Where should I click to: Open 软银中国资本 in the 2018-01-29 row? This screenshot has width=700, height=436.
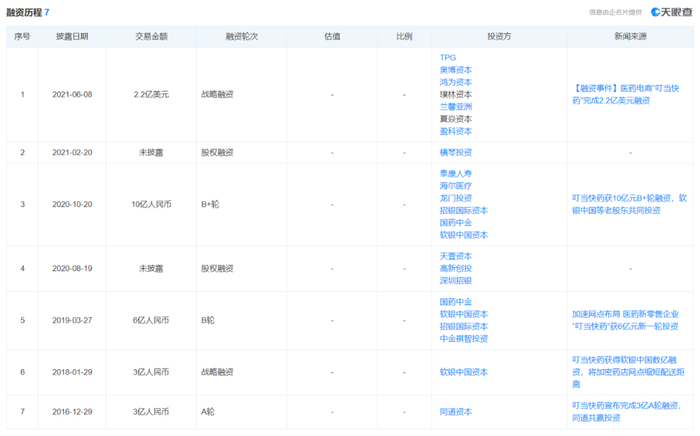click(463, 372)
